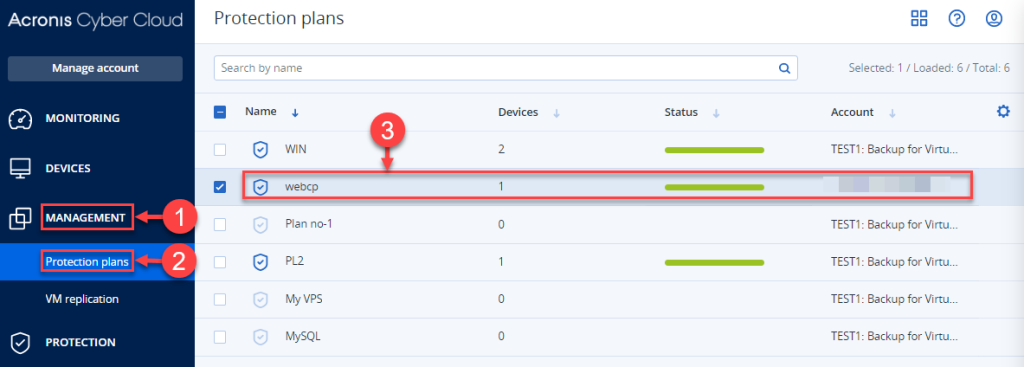Click the Devices column header

518,112
